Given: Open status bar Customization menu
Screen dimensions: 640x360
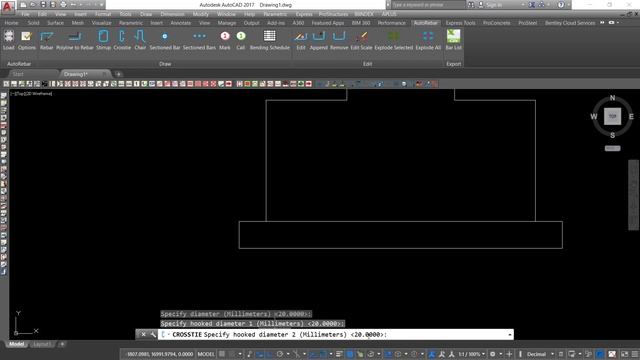Looking at the screenshot, I should (x=635, y=354).
